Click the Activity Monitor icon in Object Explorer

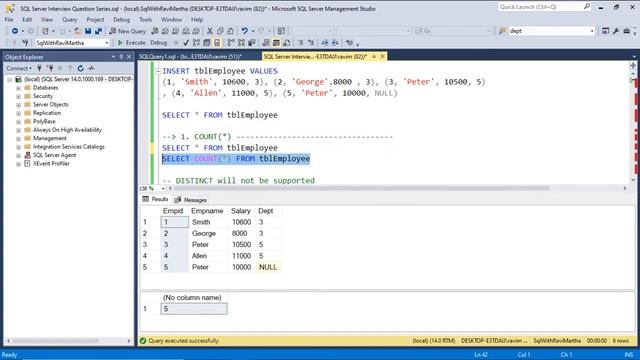click(91, 68)
